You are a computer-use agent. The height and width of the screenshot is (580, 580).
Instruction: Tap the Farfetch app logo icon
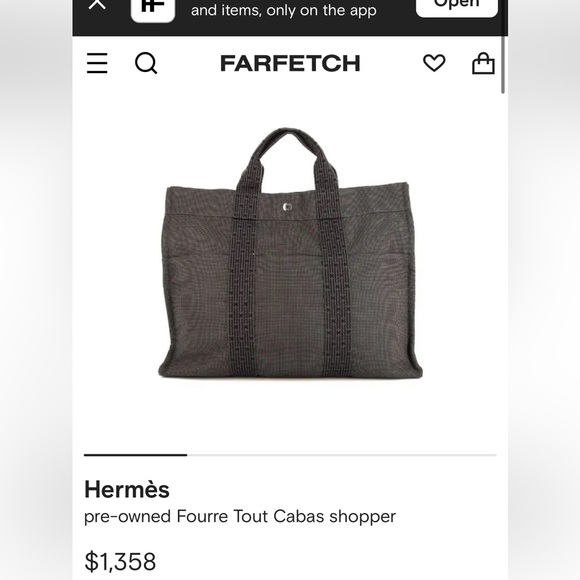153,10
